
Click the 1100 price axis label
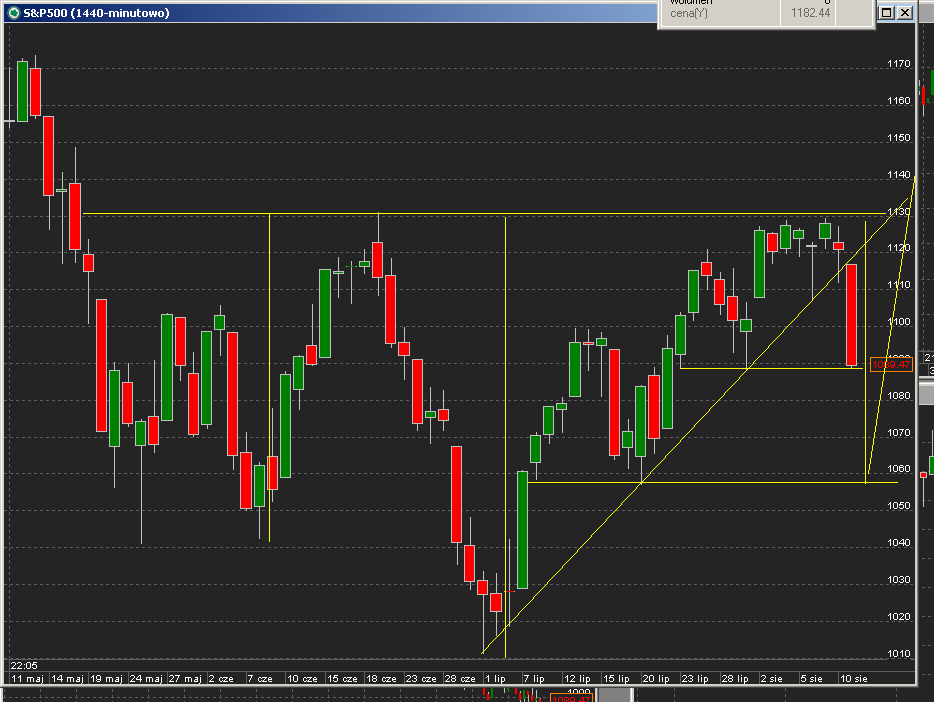point(898,322)
